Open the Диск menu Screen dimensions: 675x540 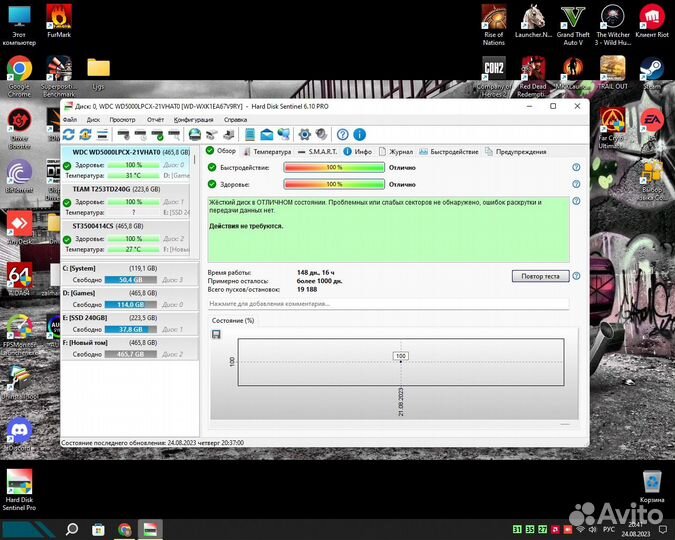tap(93, 120)
